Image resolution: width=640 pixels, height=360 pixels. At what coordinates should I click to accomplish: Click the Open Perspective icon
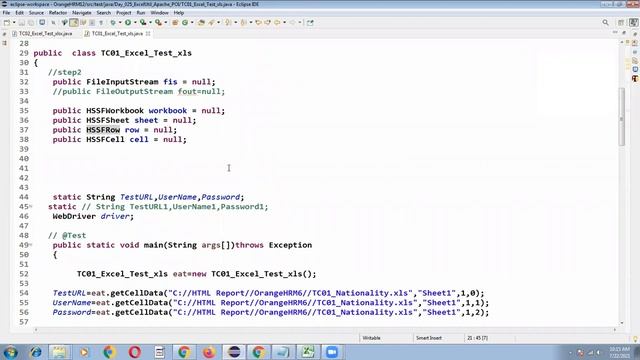[621, 23]
